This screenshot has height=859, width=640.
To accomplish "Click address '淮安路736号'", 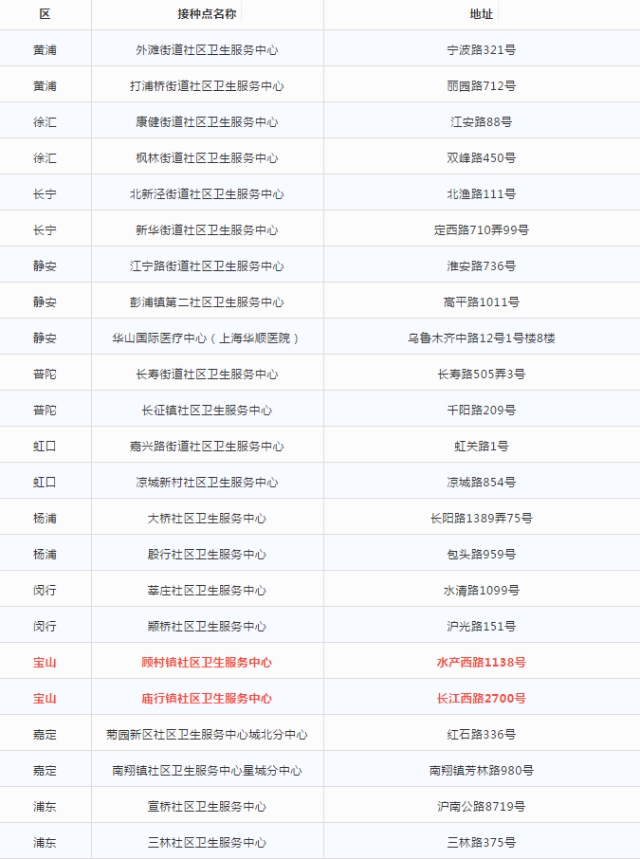I will pos(481,266).
